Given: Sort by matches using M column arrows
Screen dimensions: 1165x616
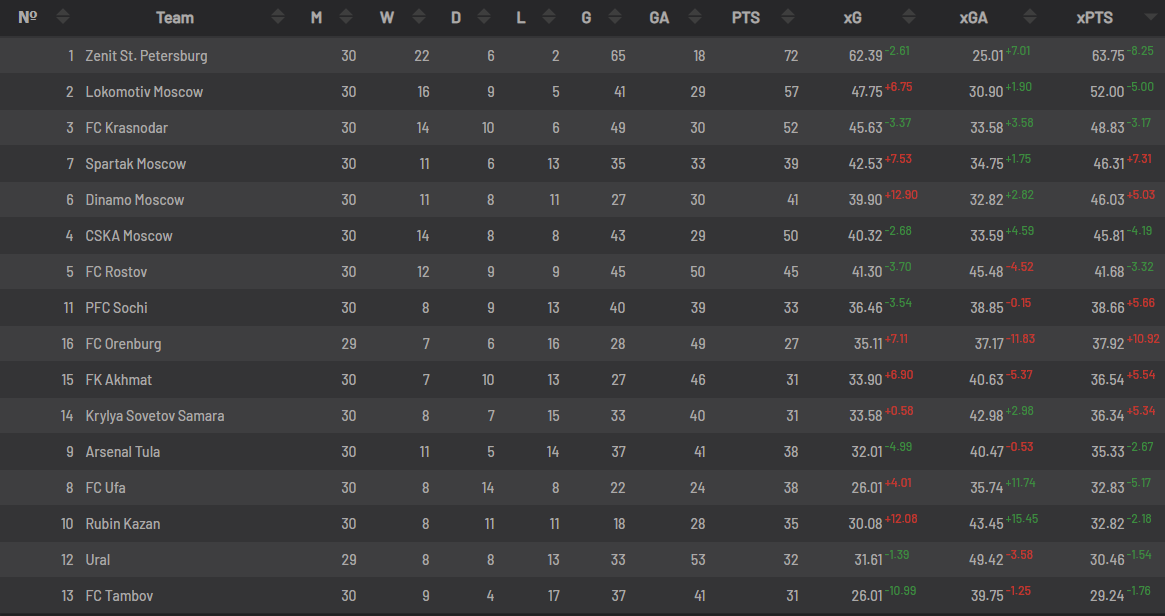Looking at the screenshot, I should [345, 17].
